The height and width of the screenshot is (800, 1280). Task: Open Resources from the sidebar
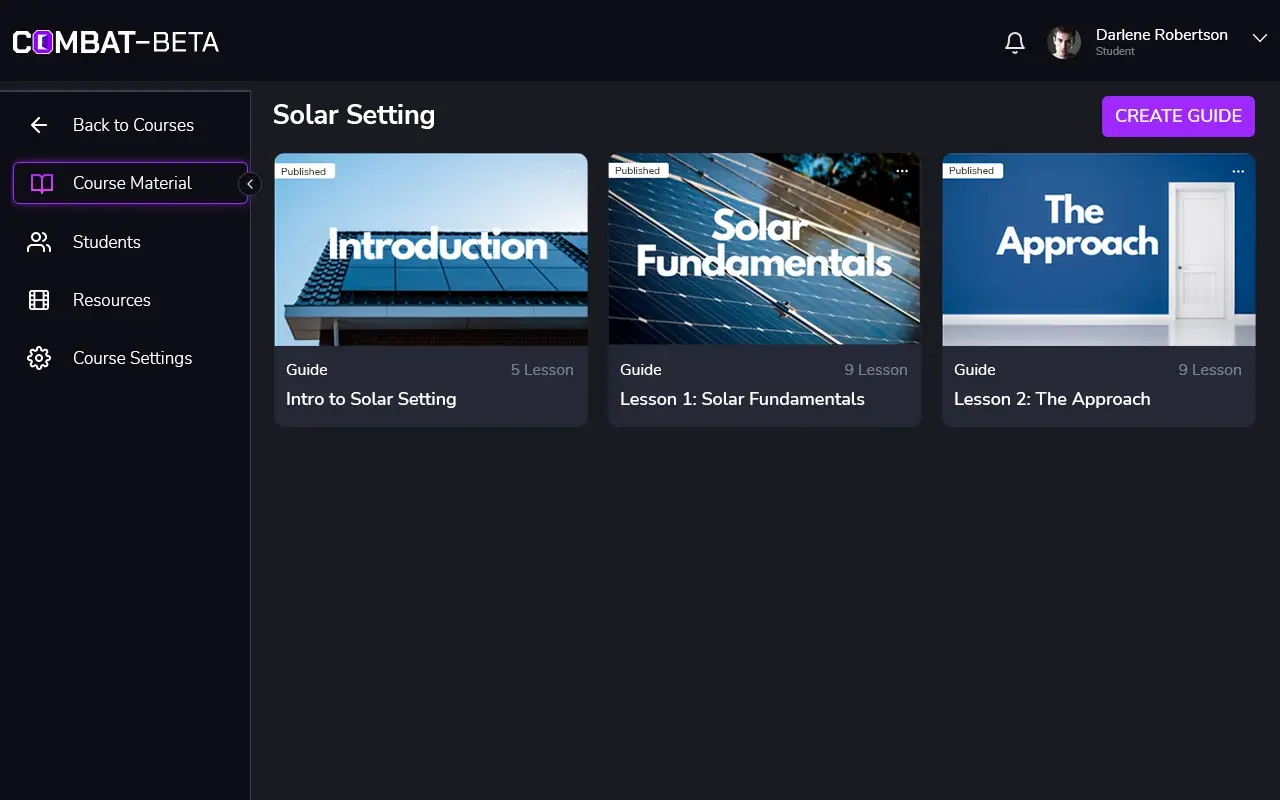tap(111, 300)
